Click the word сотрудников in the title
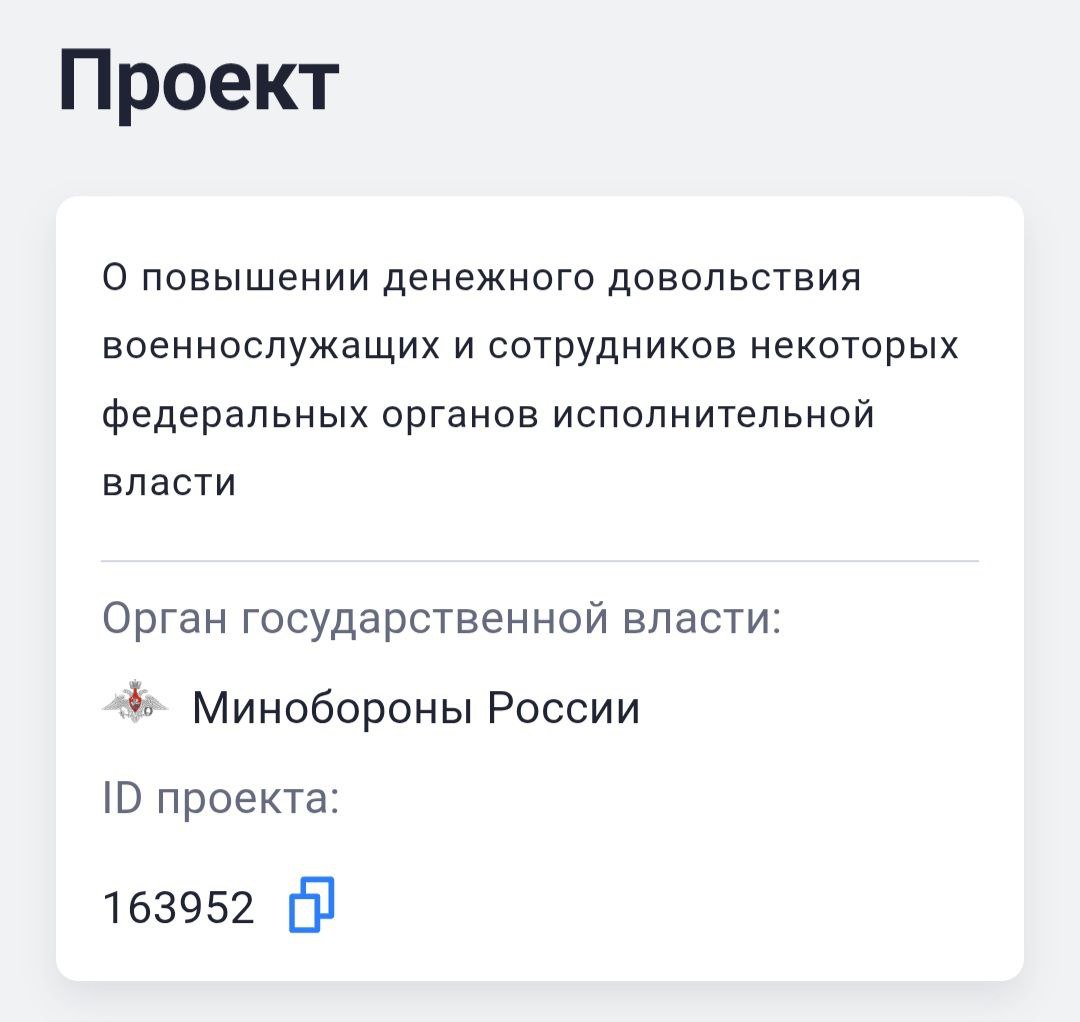Screen dimensions: 1080x1022 (x=610, y=345)
